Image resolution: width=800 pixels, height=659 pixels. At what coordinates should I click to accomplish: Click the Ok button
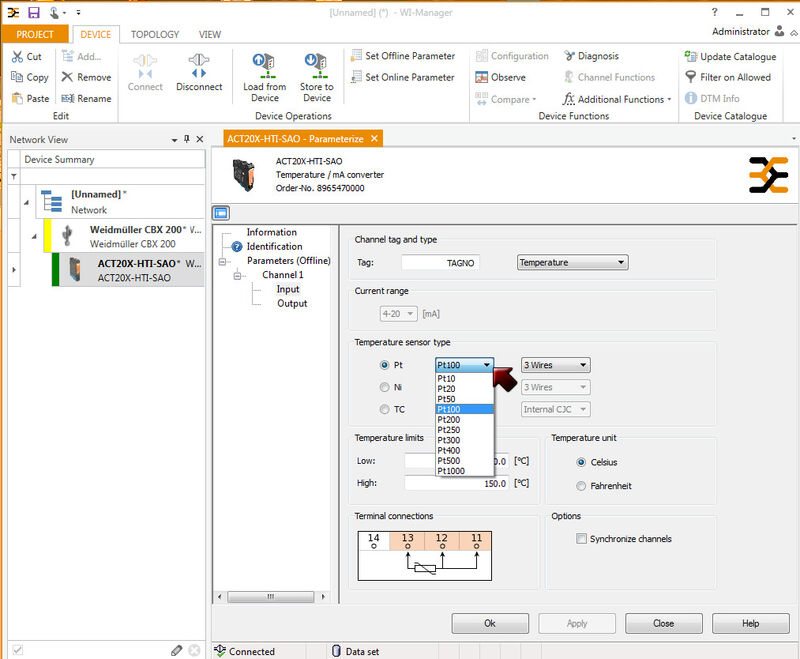click(x=490, y=623)
